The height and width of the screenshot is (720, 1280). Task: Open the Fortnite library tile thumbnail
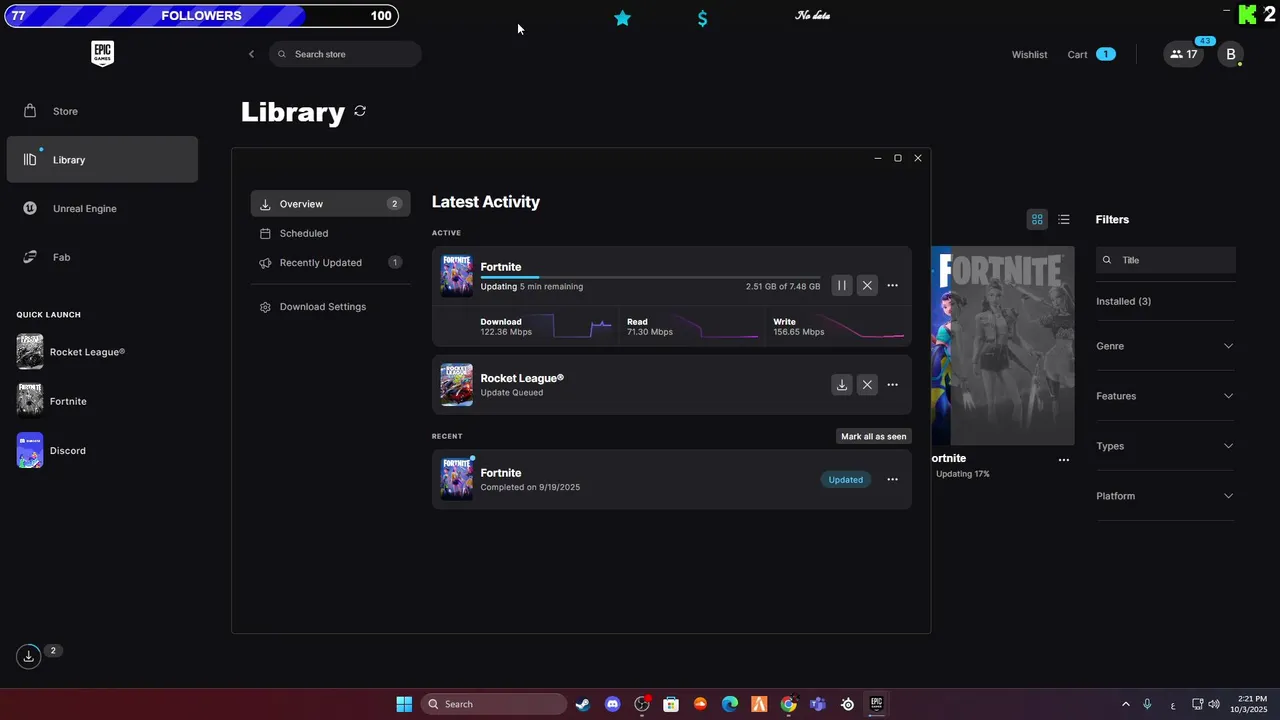pos(1003,345)
